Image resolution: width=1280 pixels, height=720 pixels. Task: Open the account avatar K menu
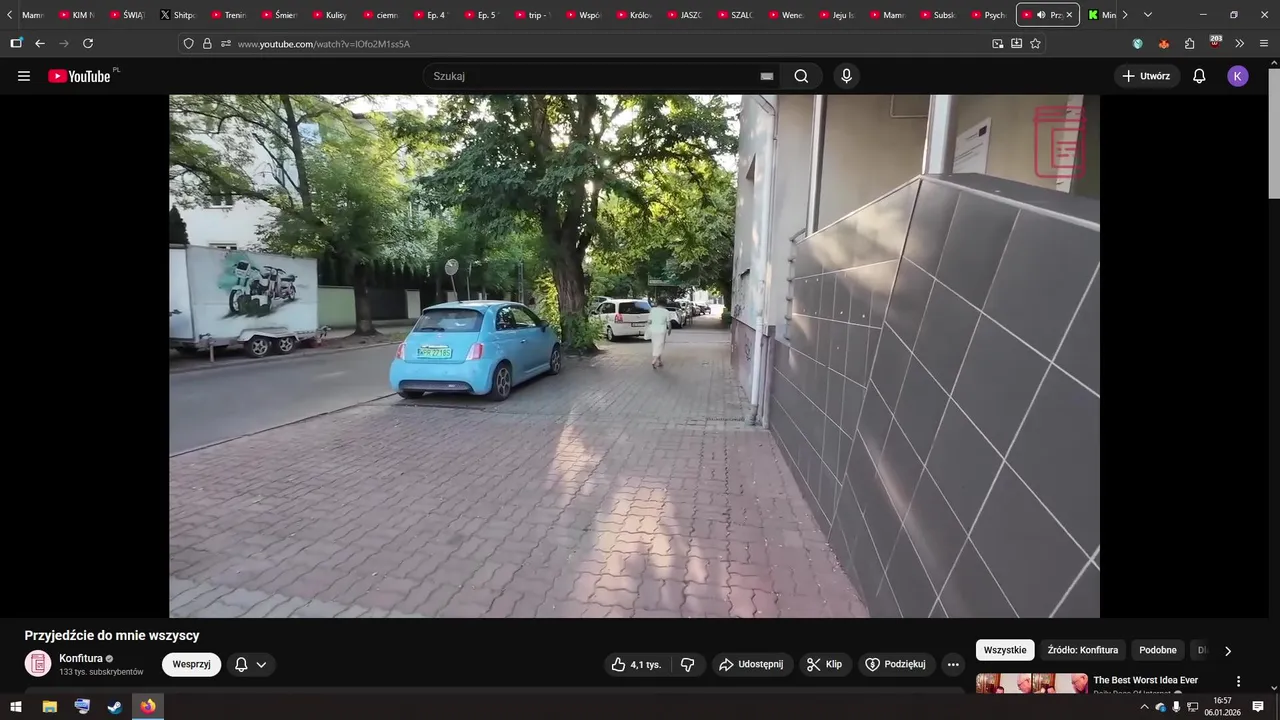(x=1238, y=76)
